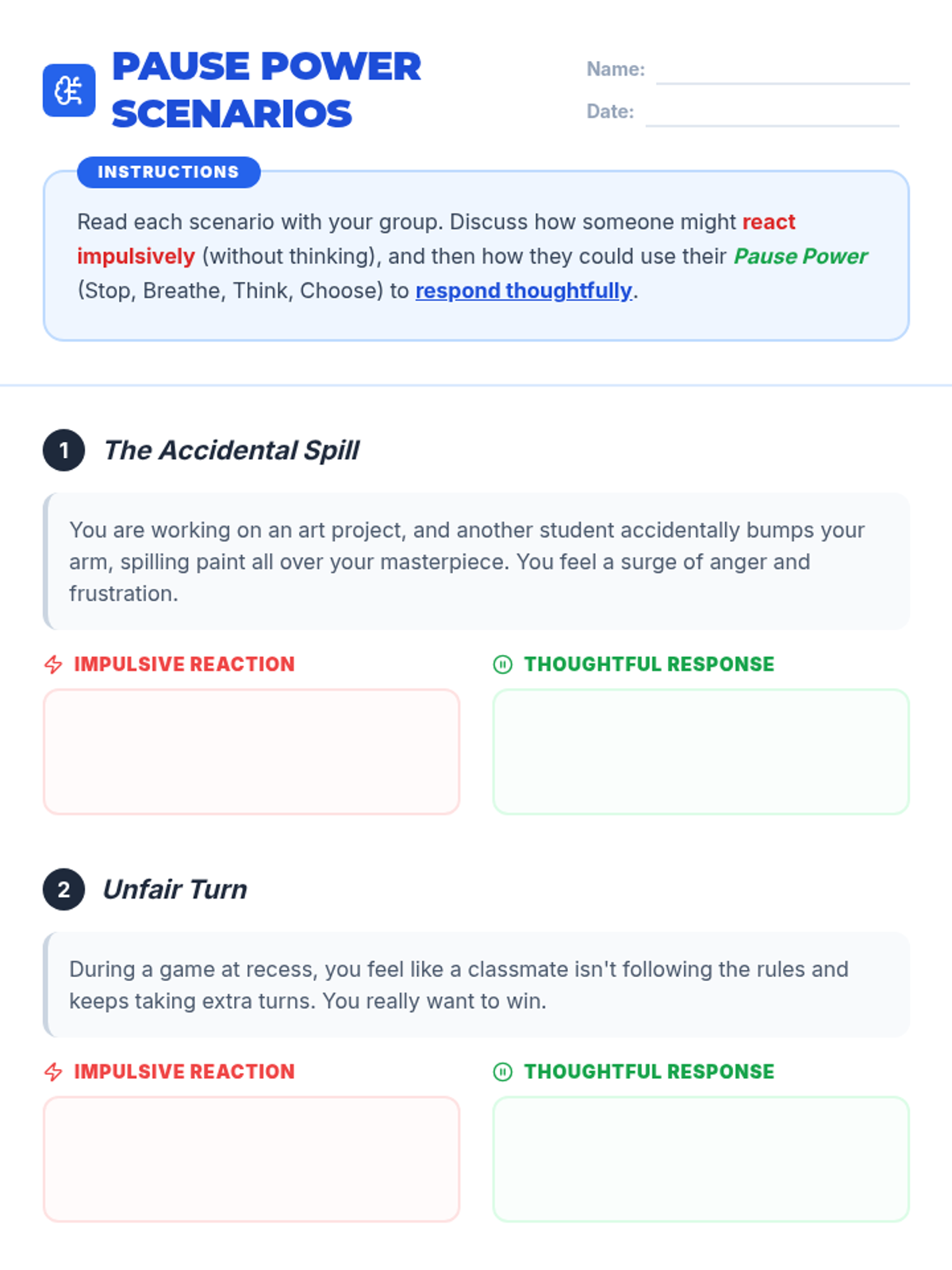The height and width of the screenshot is (1270, 952).
Task: Click the 'Pause Power' green italic text
Action: coord(800,256)
